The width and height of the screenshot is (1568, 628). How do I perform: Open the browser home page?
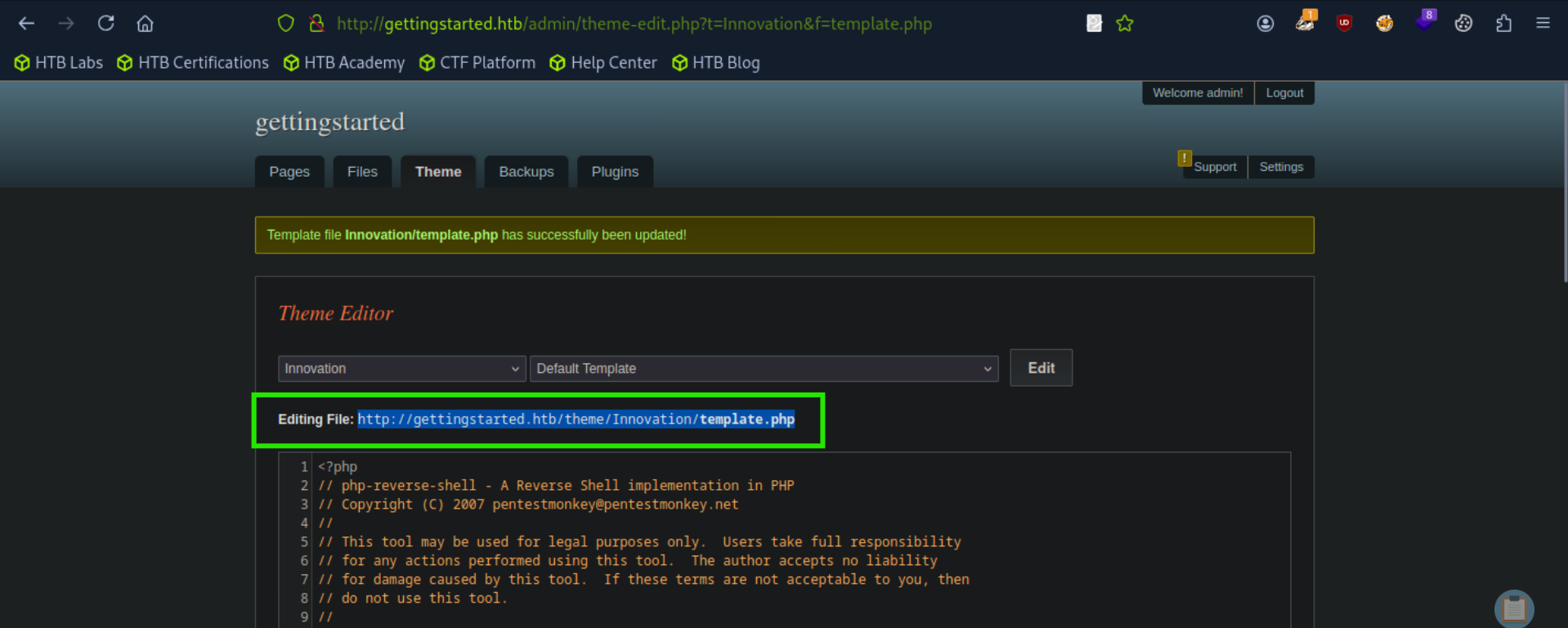coord(145,24)
